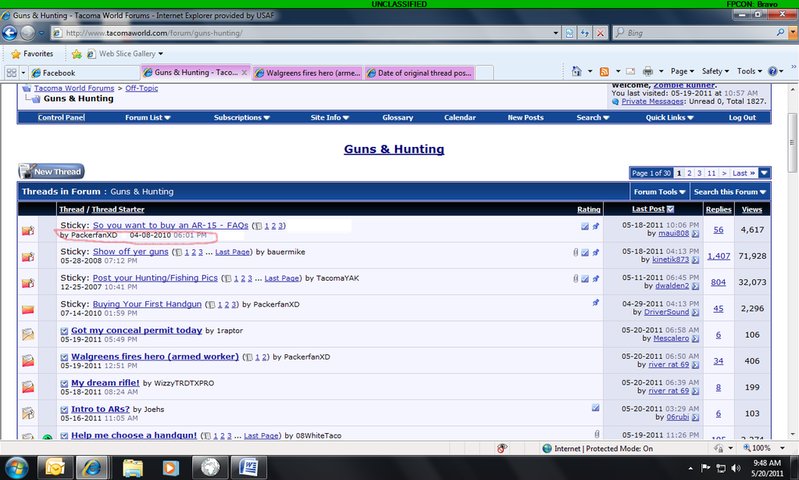Expand the Site Info menu
The image size is (799, 480).
tap(330, 118)
